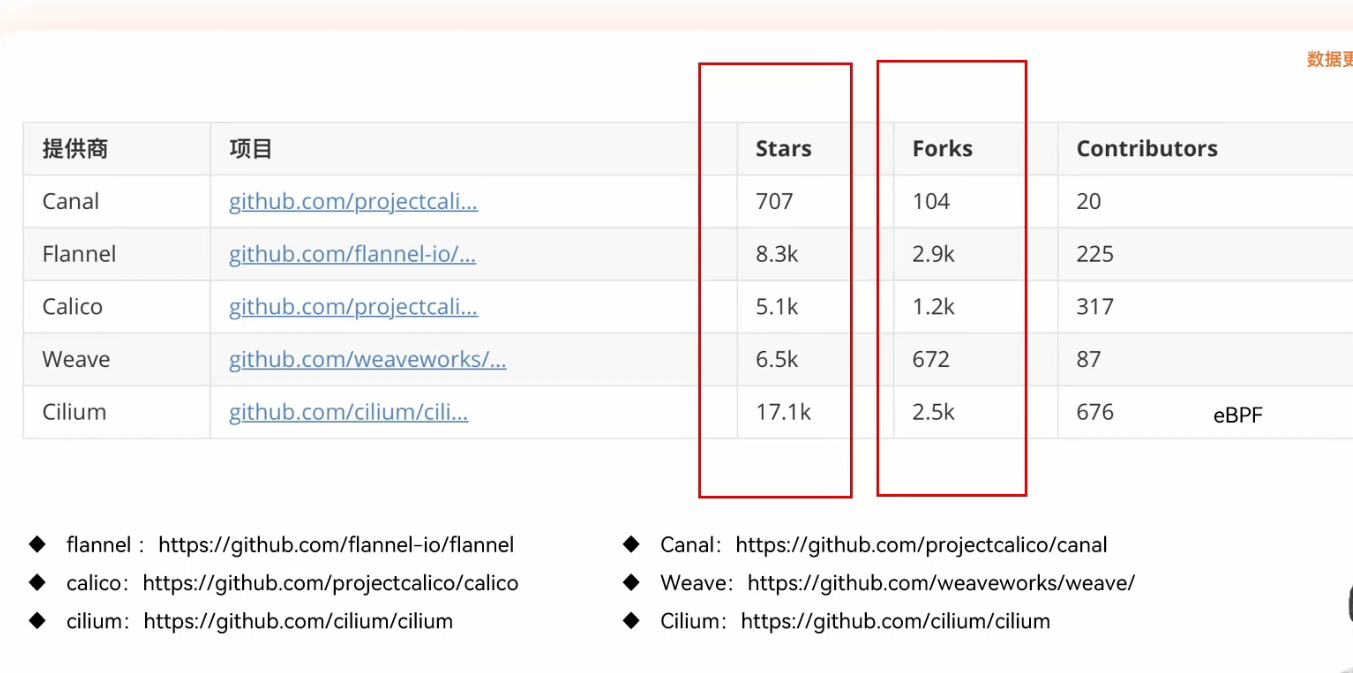The width and height of the screenshot is (1353, 673).
Task: Open the github.com/cilium/cili… project link
Action: (348, 413)
